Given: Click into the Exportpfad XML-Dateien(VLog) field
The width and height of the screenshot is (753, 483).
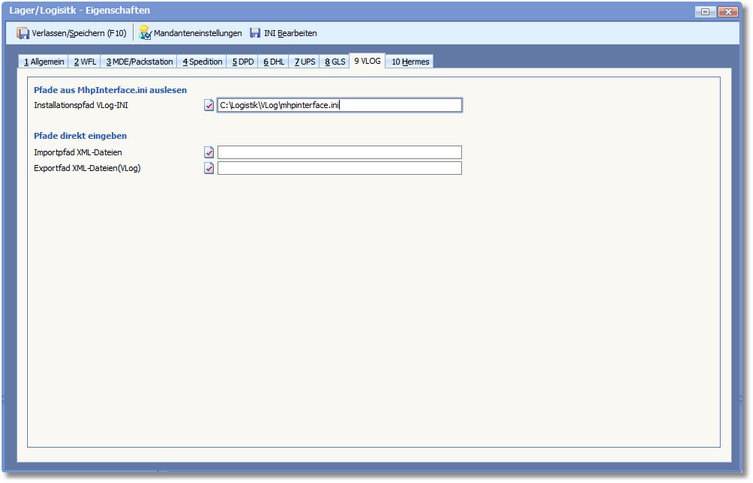Looking at the screenshot, I should pyautogui.click(x=339, y=169).
